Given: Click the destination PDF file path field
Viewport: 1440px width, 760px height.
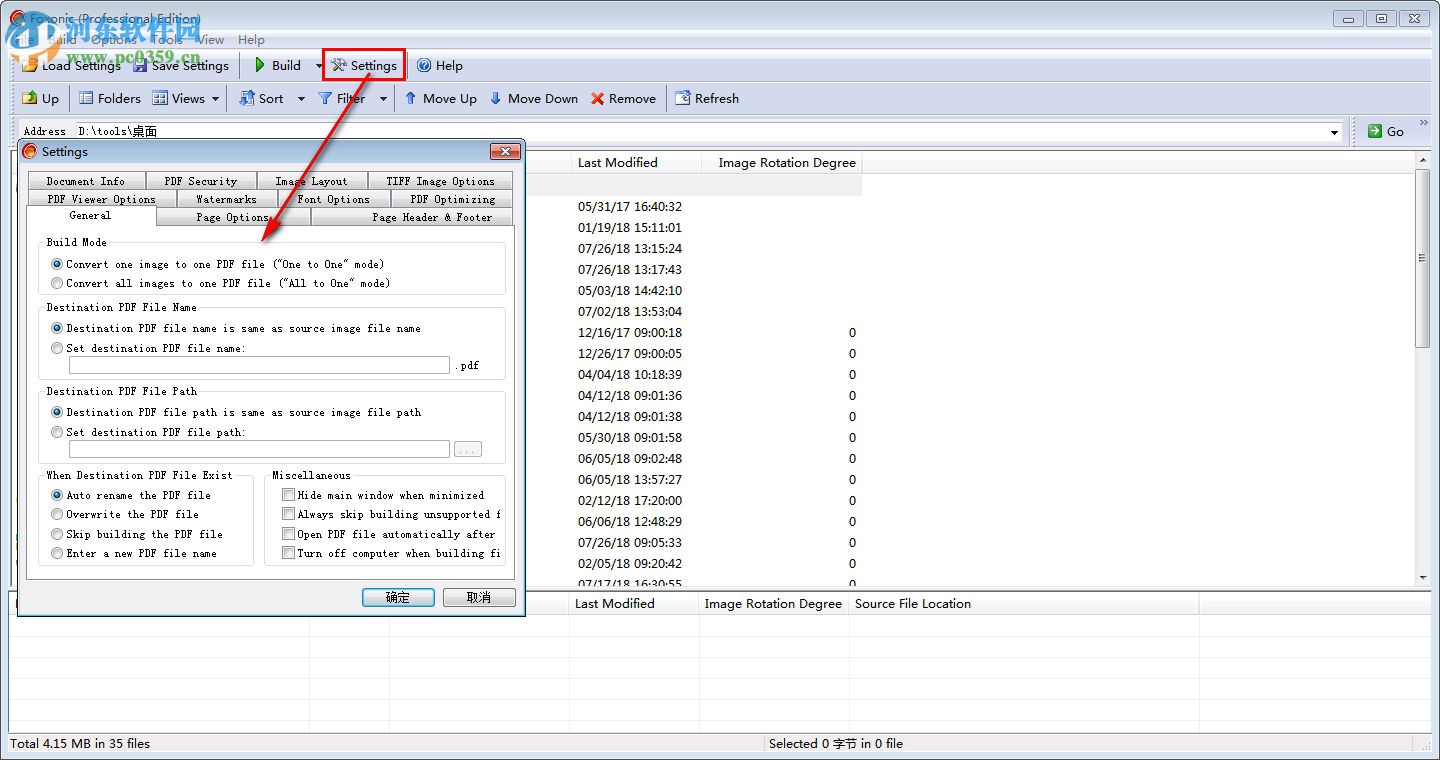Looking at the screenshot, I should (260, 450).
